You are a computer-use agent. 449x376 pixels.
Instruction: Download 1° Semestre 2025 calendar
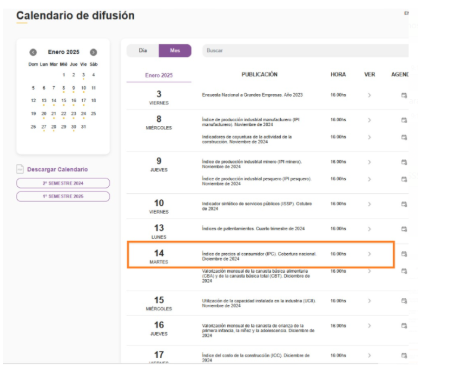(63, 196)
